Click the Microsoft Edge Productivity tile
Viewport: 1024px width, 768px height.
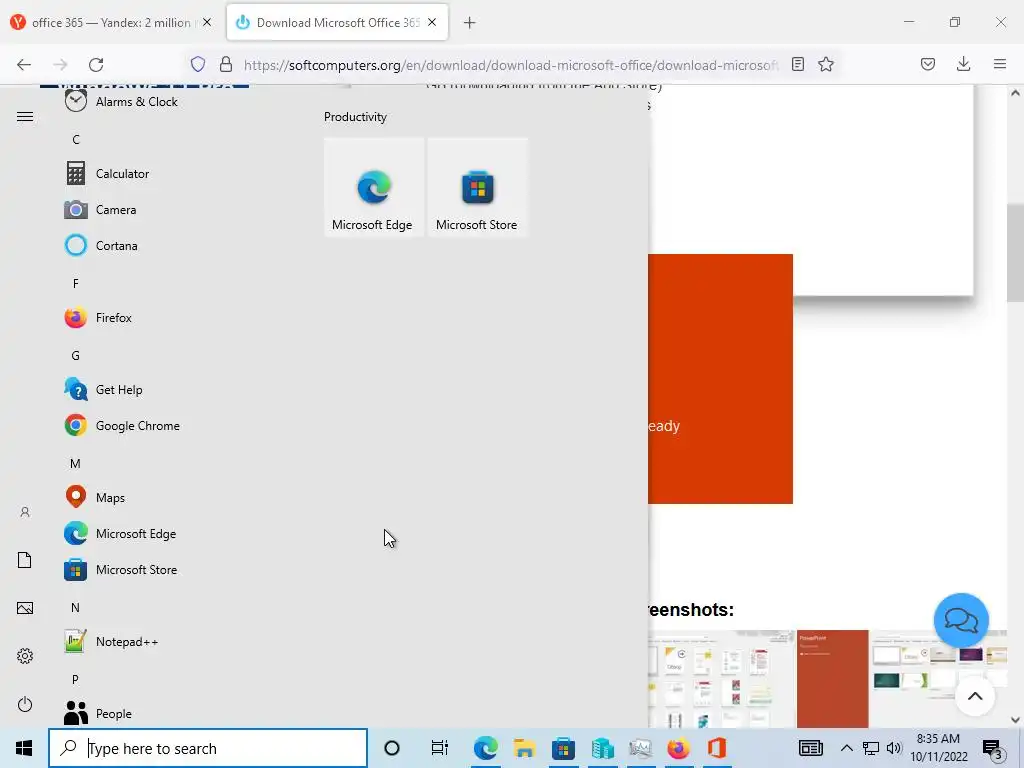tap(374, 187)
